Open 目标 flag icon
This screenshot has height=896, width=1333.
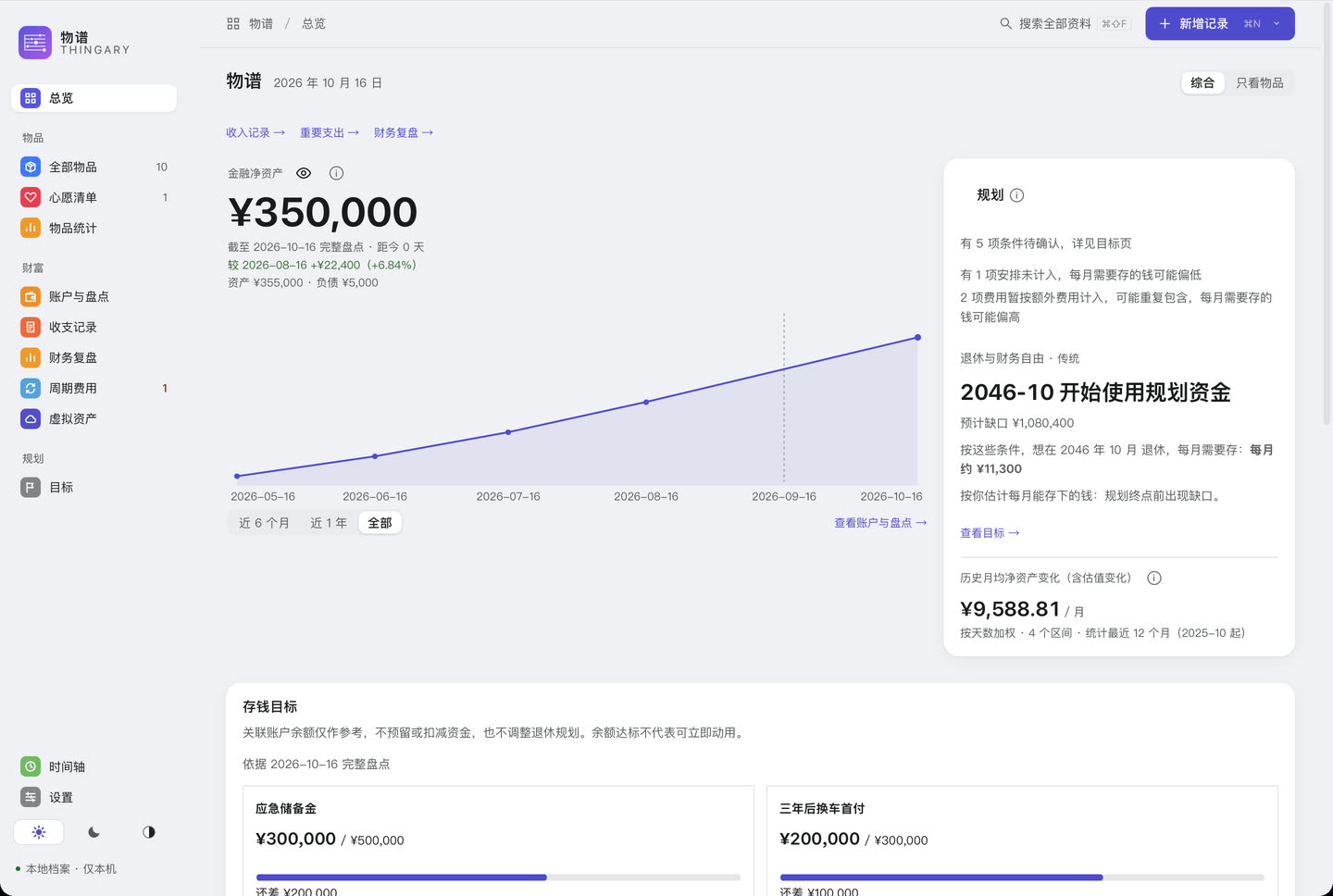point(31,488)
